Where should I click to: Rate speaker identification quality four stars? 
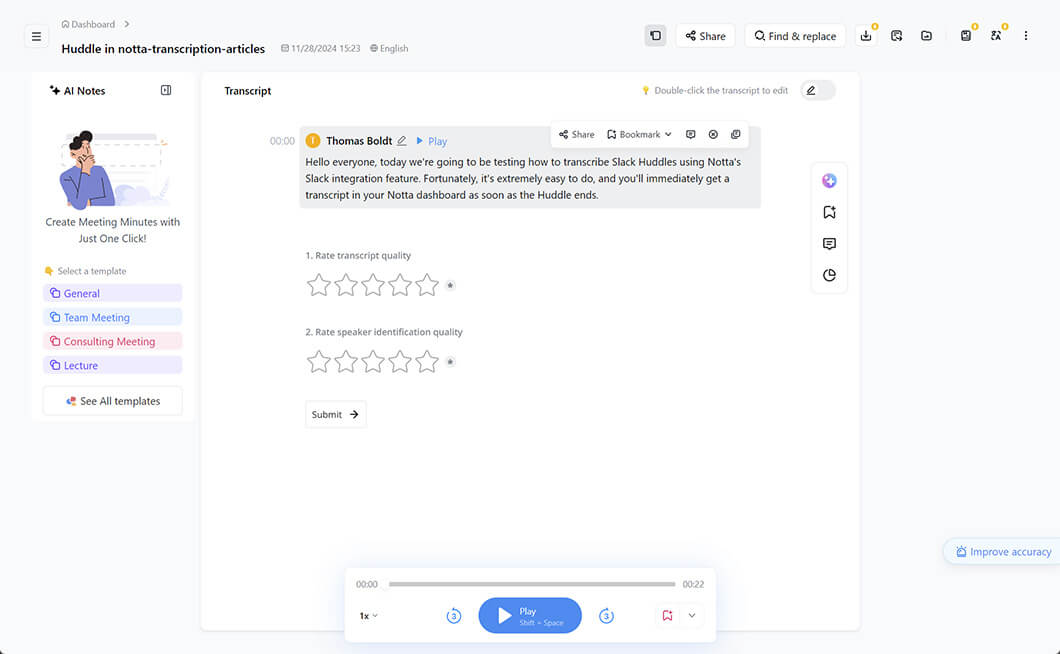click(400, 361)
